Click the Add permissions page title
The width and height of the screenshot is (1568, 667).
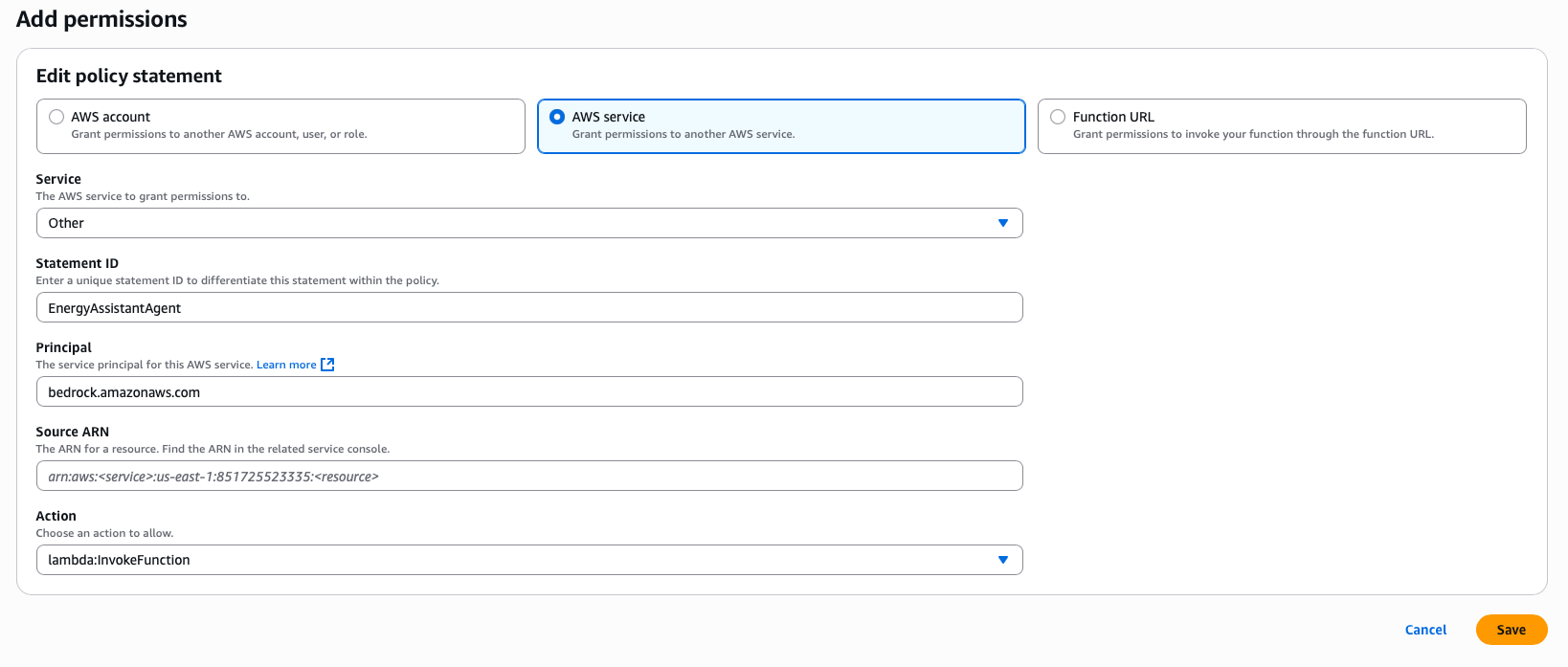click(101, 19)
